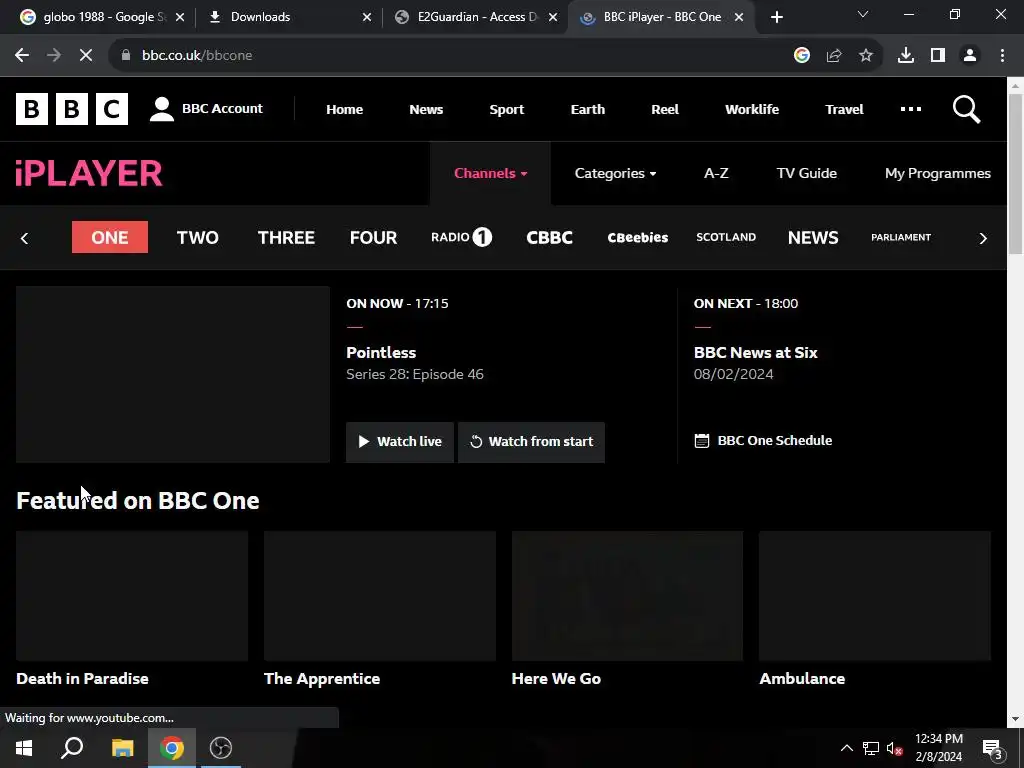Screen dimensions: 1024x768
Task: Open the Chrome profile avatar
Action: (x=970, y=56)
